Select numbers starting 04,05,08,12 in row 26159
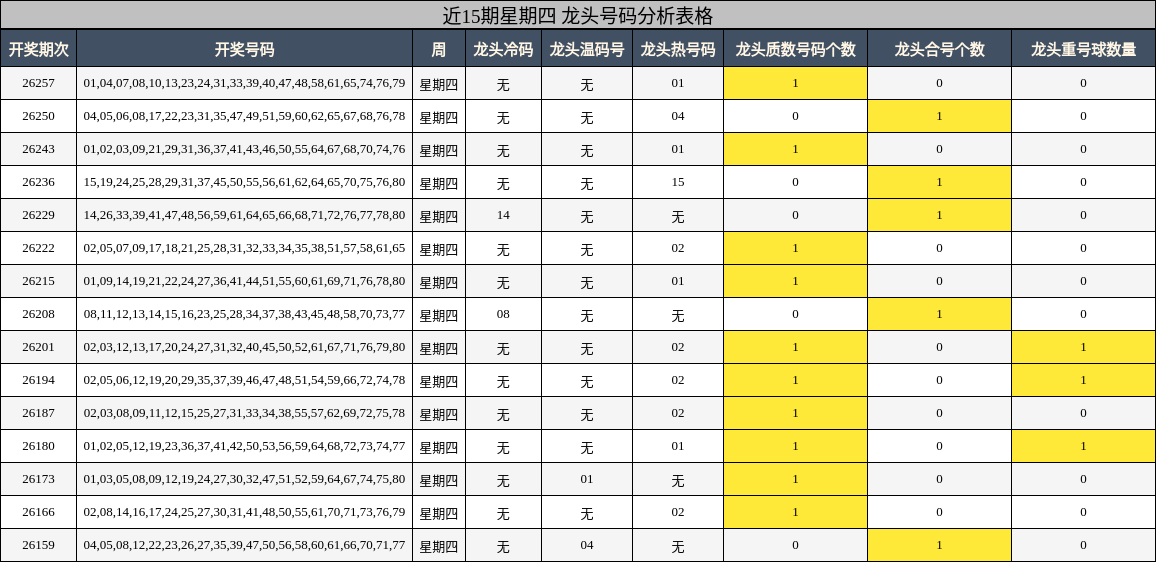 244,545
